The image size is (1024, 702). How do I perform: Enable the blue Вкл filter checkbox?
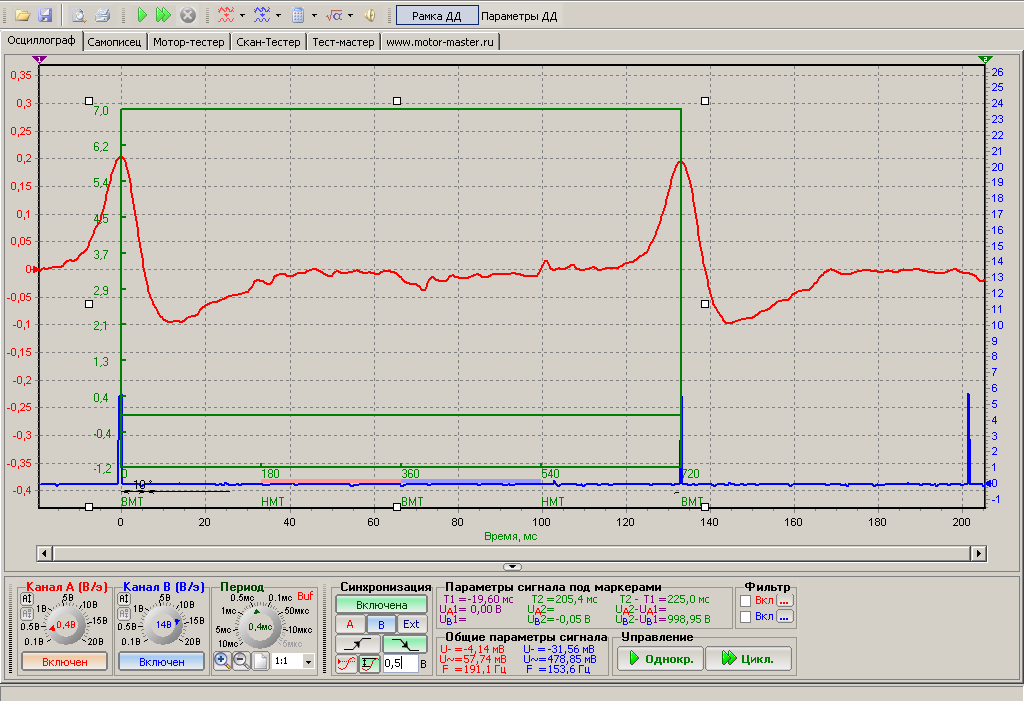745,617
